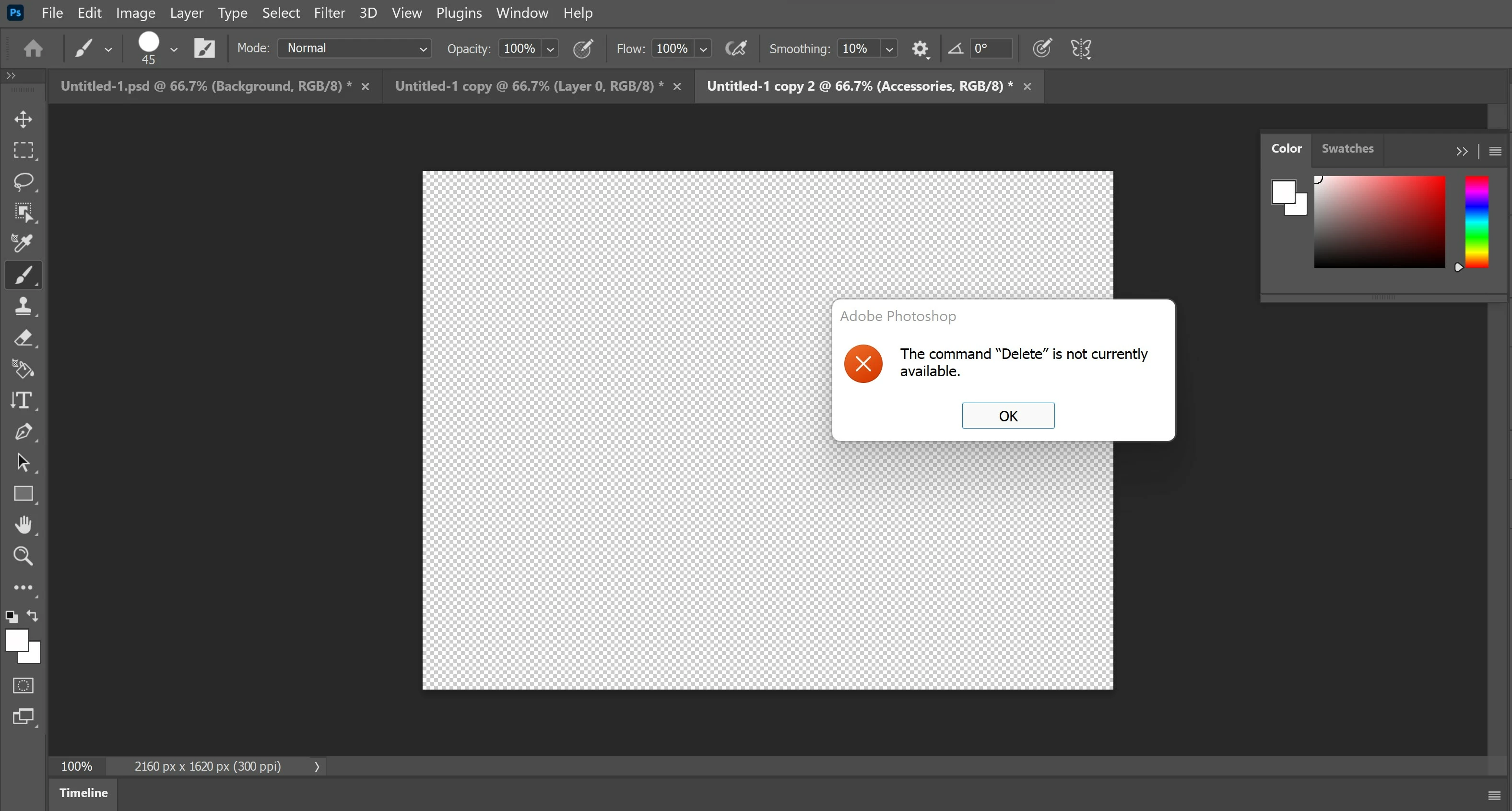Switch to the Swatches tab

tap(1347, 149)
